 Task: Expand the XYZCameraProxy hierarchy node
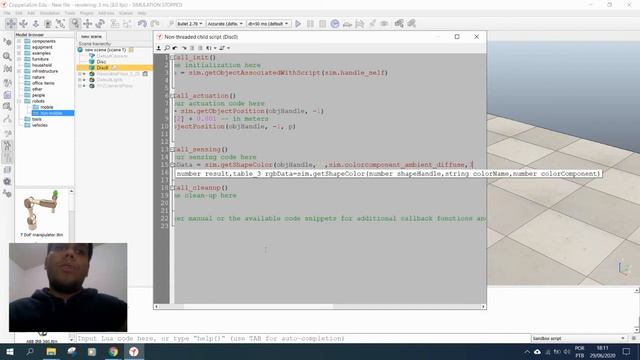point(80,86)
